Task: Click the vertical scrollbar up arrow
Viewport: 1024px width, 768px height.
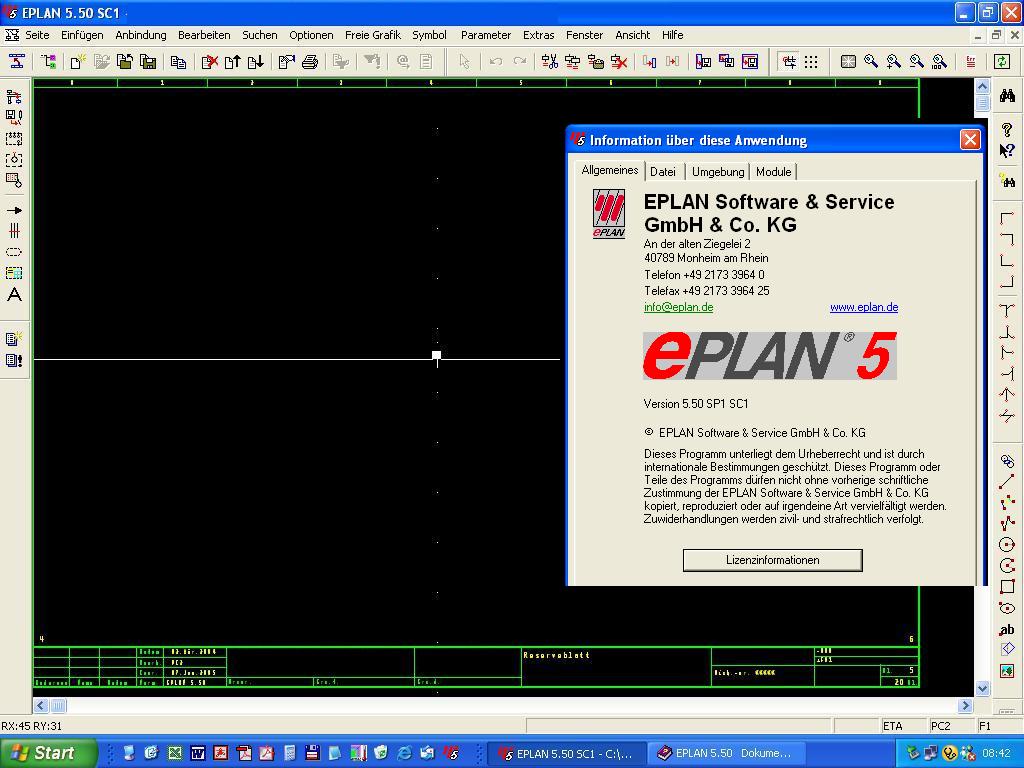Action: pos(982,86)
